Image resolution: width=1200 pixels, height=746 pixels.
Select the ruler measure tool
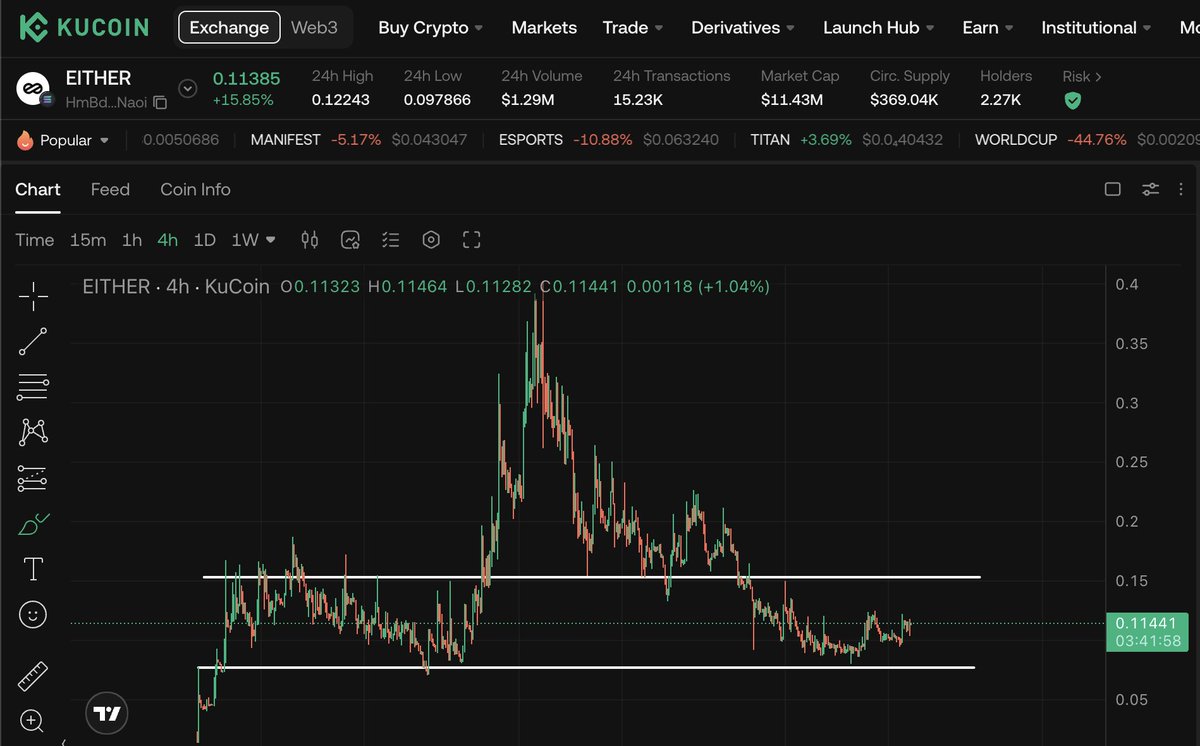pos(33,677)
